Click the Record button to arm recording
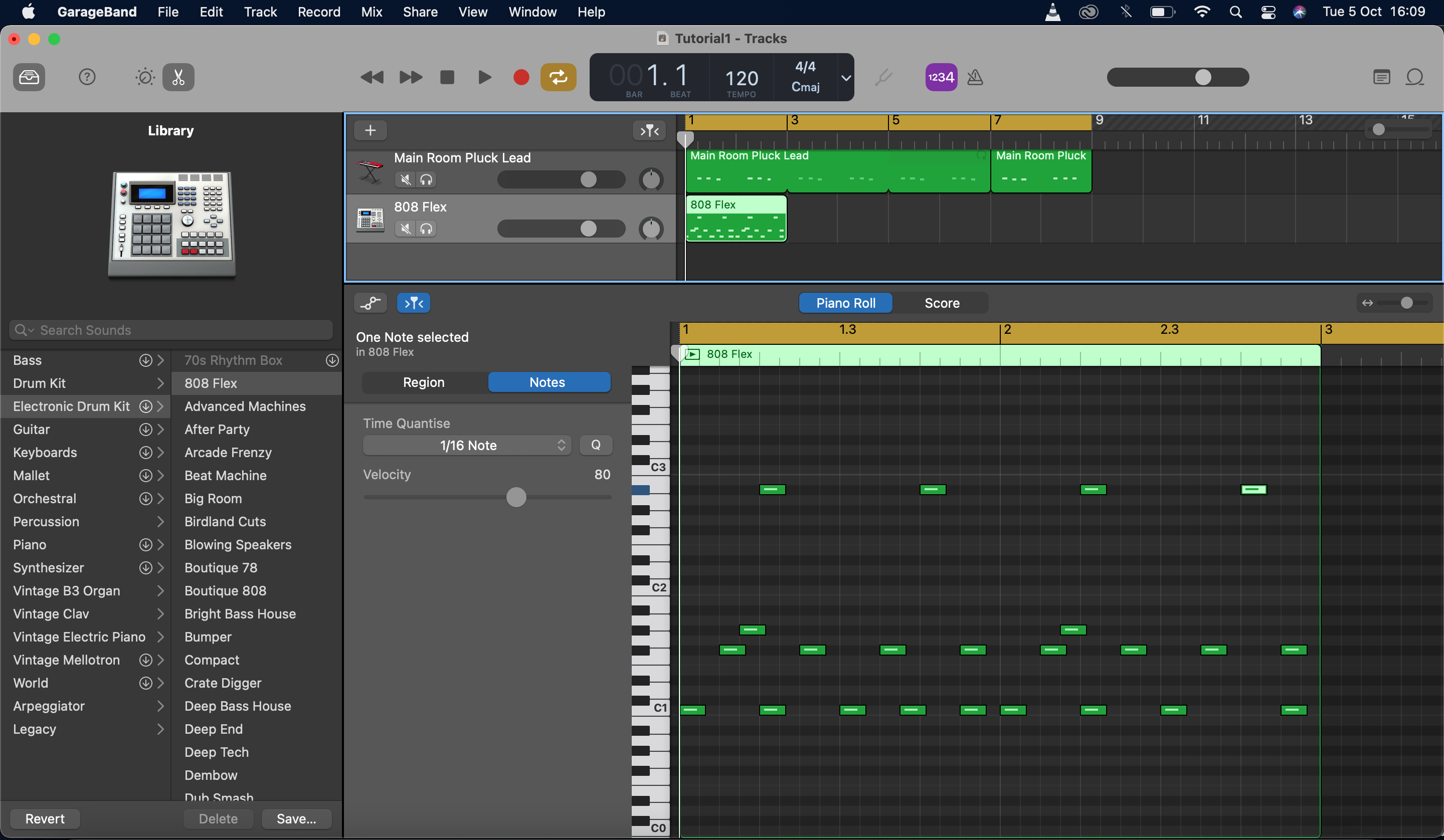 (520, 77)
